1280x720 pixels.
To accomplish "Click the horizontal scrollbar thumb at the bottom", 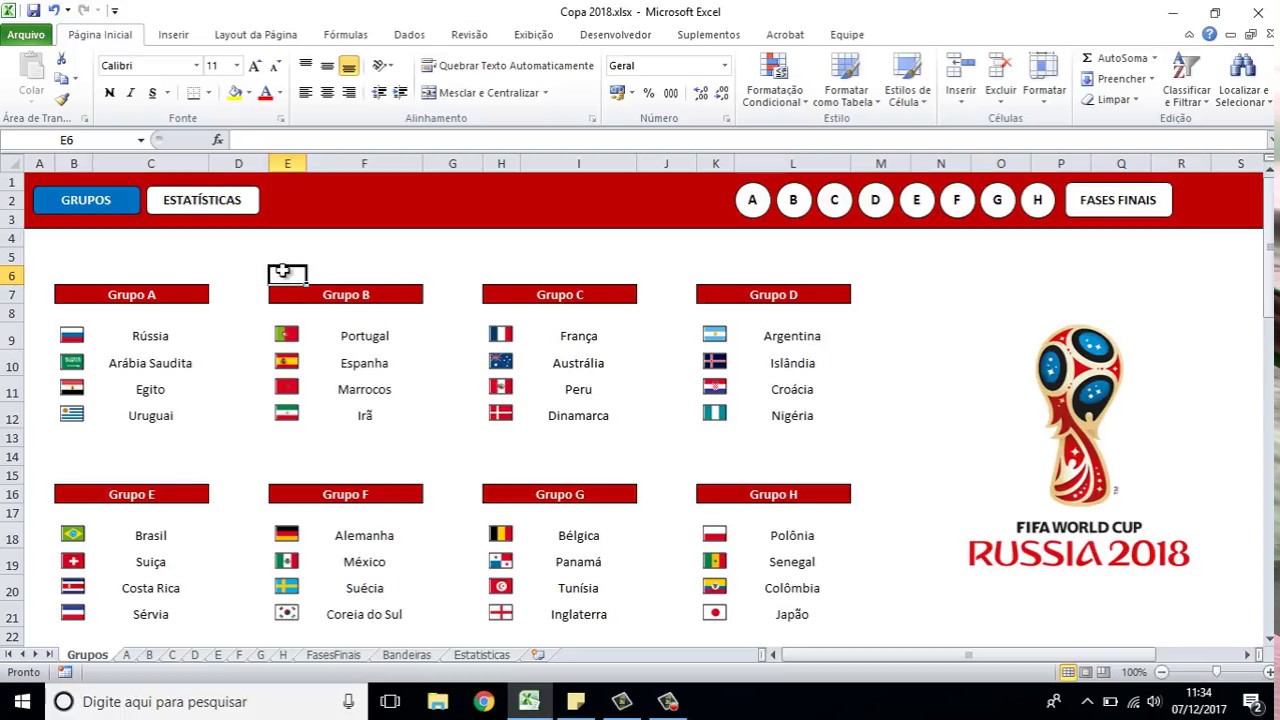I will pos(968,655).
